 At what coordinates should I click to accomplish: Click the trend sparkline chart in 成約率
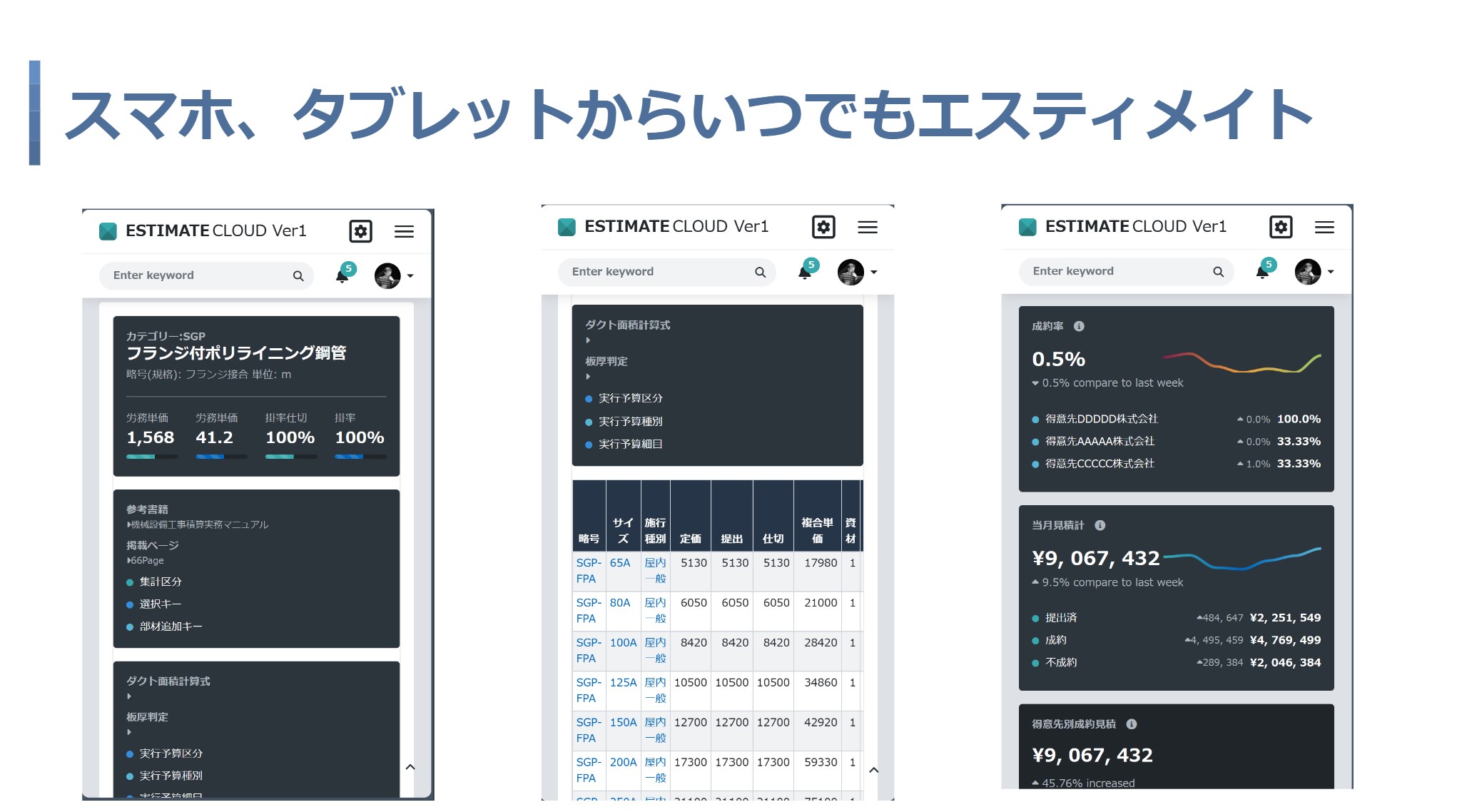[x=1230, y=365]
